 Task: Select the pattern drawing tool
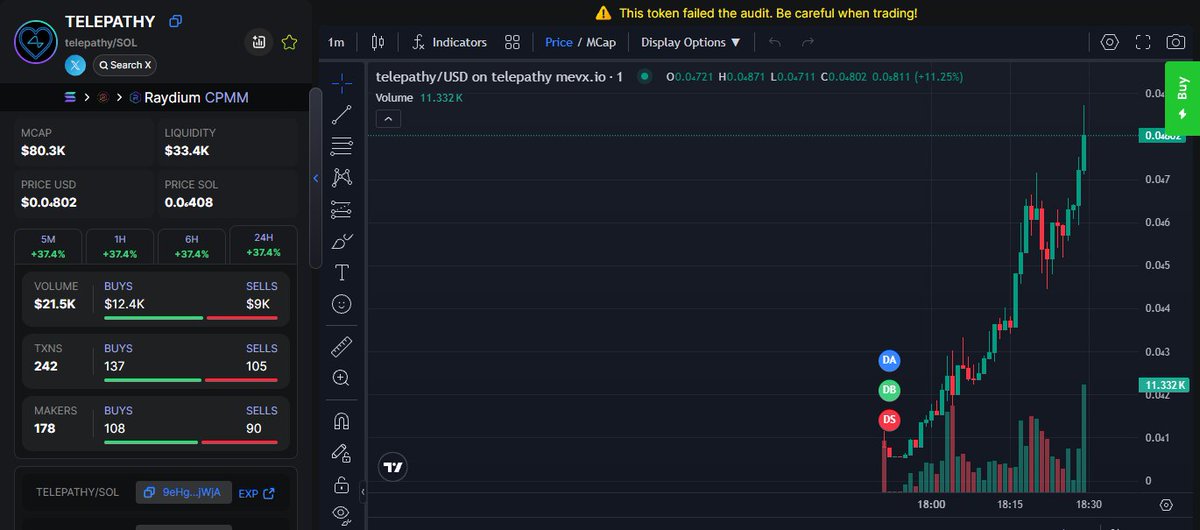pos(341,177)
